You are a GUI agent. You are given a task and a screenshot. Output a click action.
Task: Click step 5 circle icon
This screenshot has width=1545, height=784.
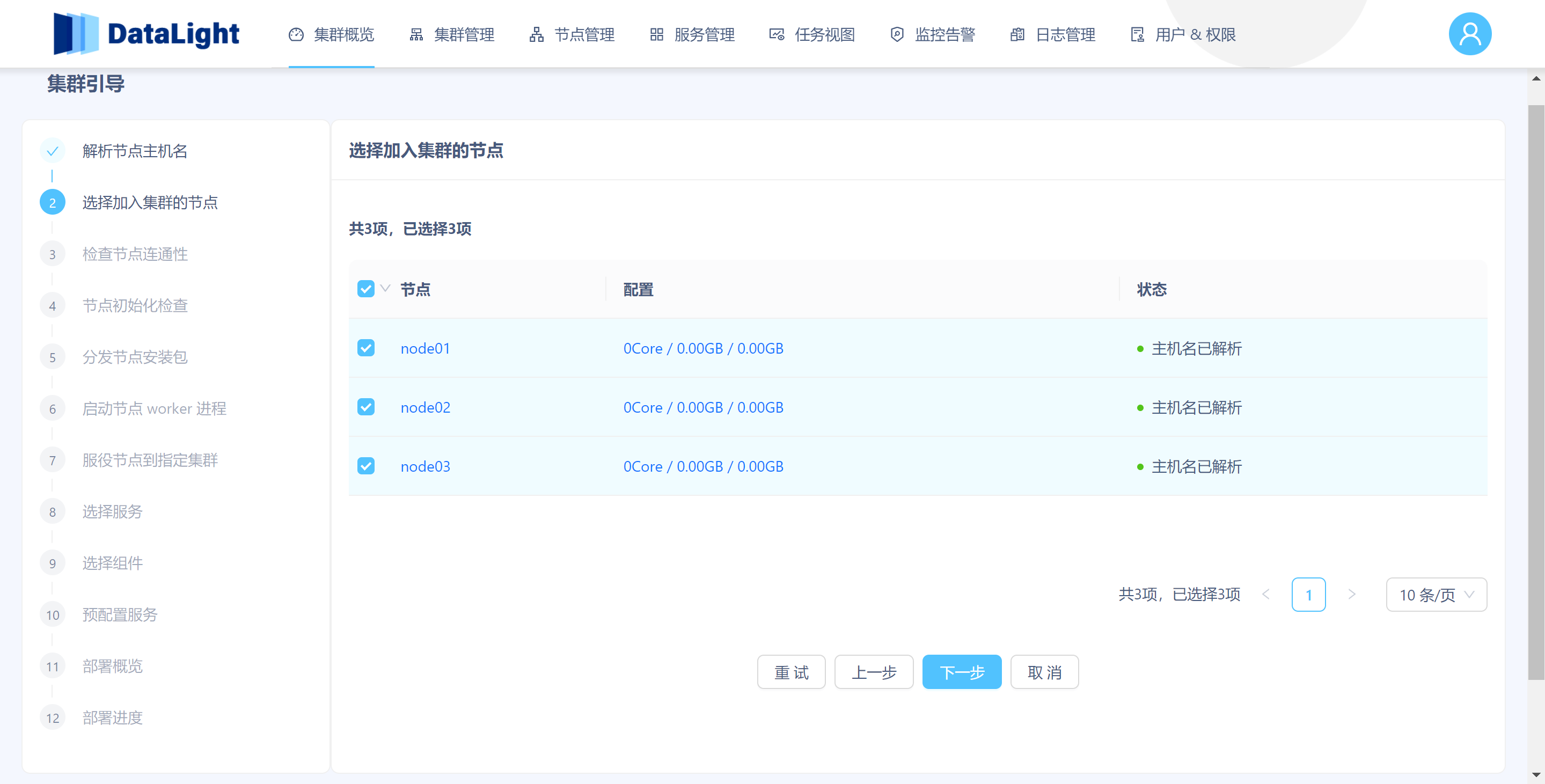(x=52, y=357)
